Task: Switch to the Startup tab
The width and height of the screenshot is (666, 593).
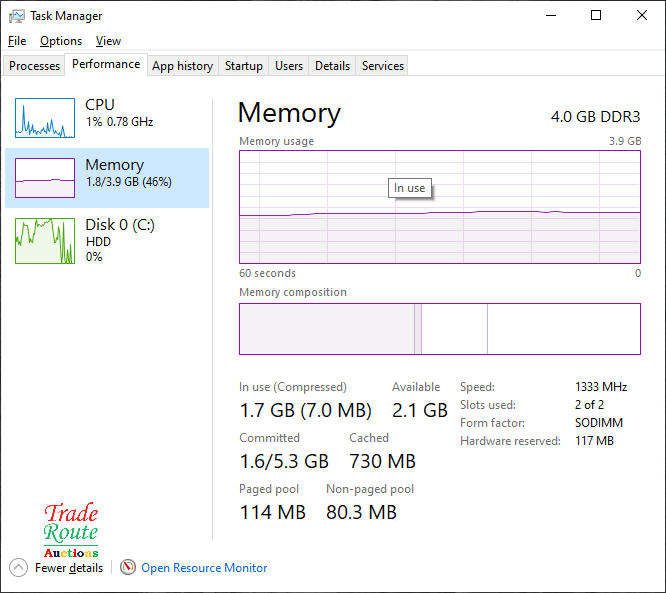Action: (x=243, y=66)
